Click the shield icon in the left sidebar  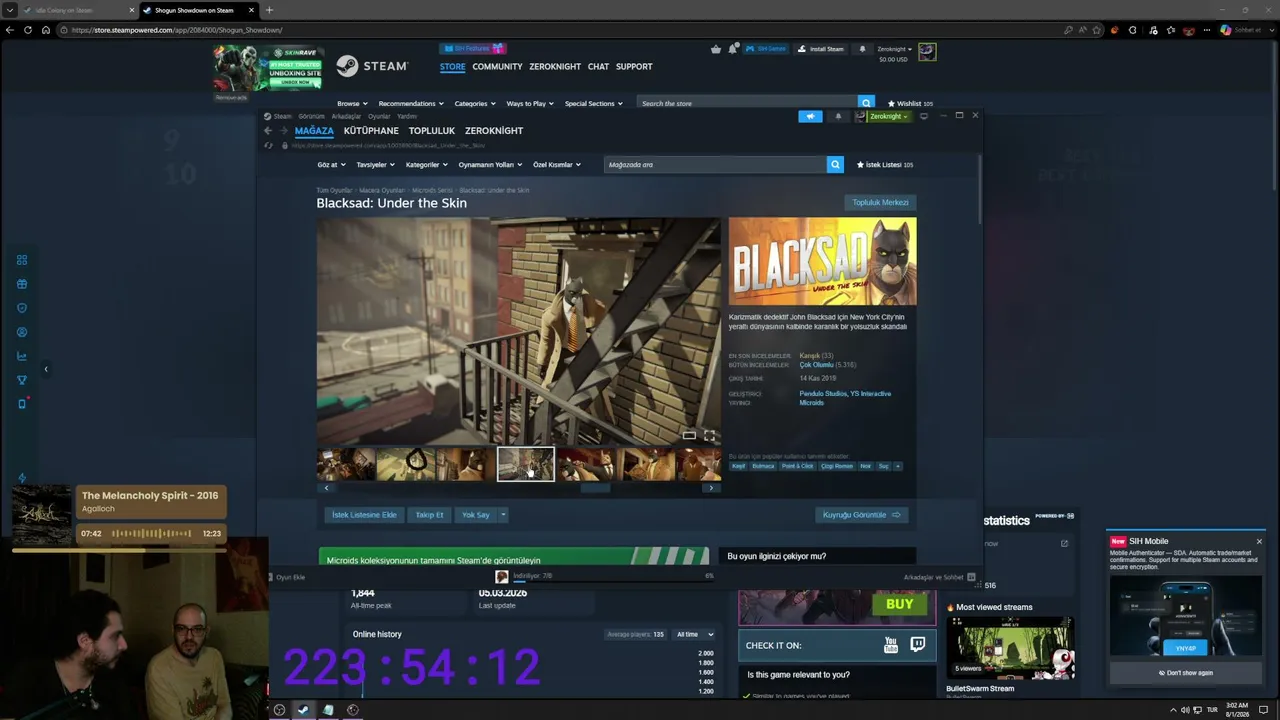22,308
